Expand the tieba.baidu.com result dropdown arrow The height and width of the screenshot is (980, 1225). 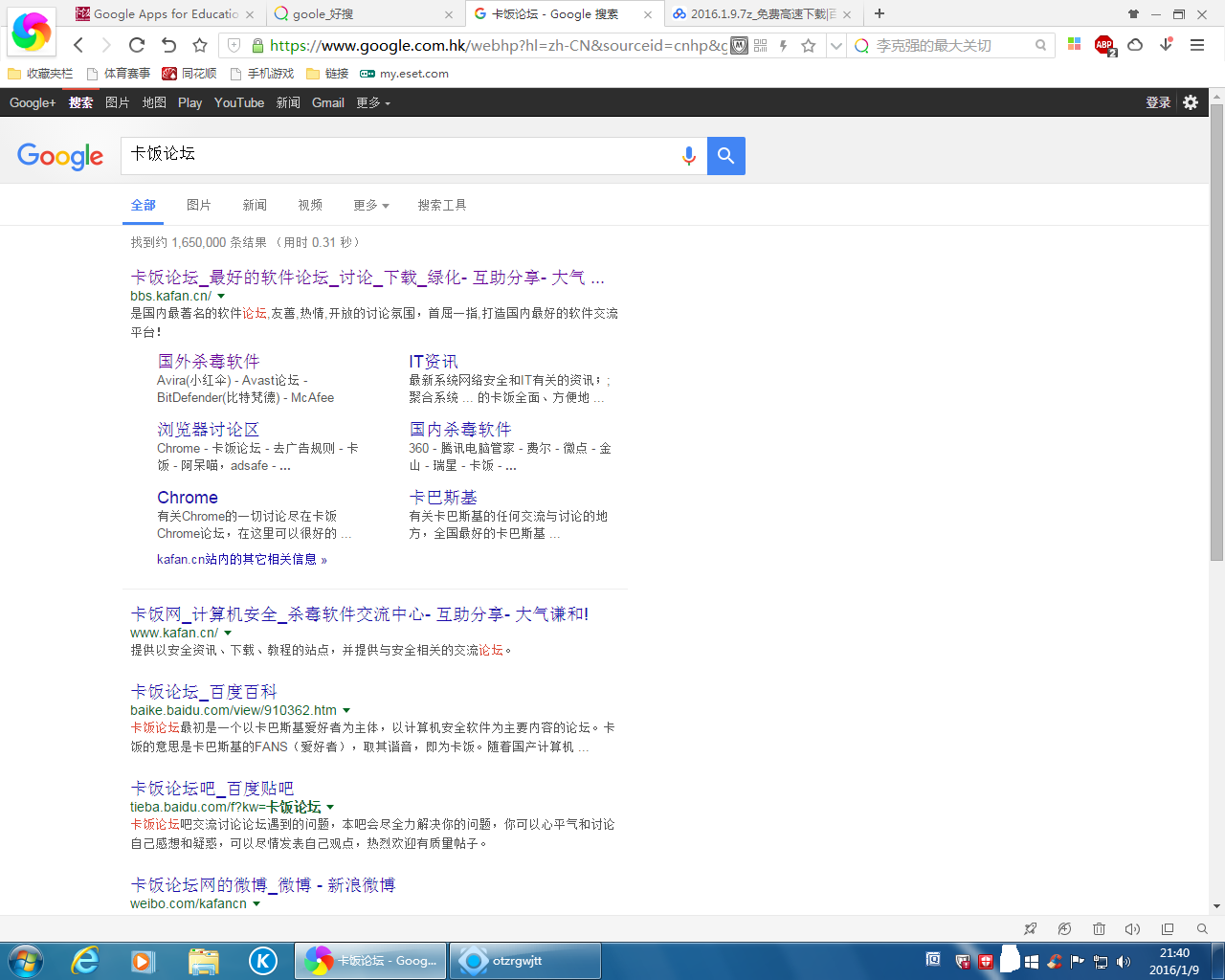tap(330, 808)
